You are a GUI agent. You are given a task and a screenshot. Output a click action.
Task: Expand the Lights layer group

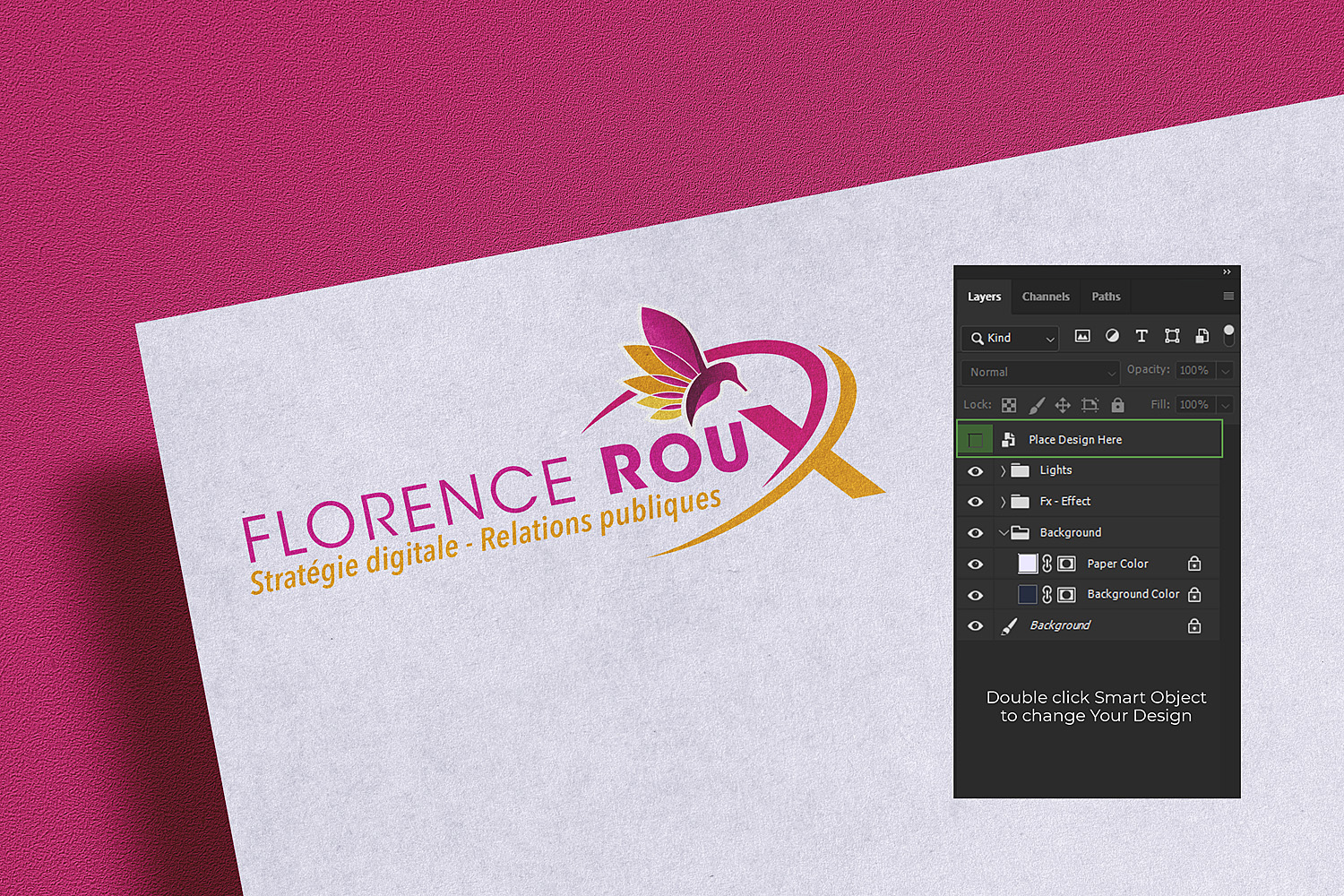click(x=1003, y=471)
